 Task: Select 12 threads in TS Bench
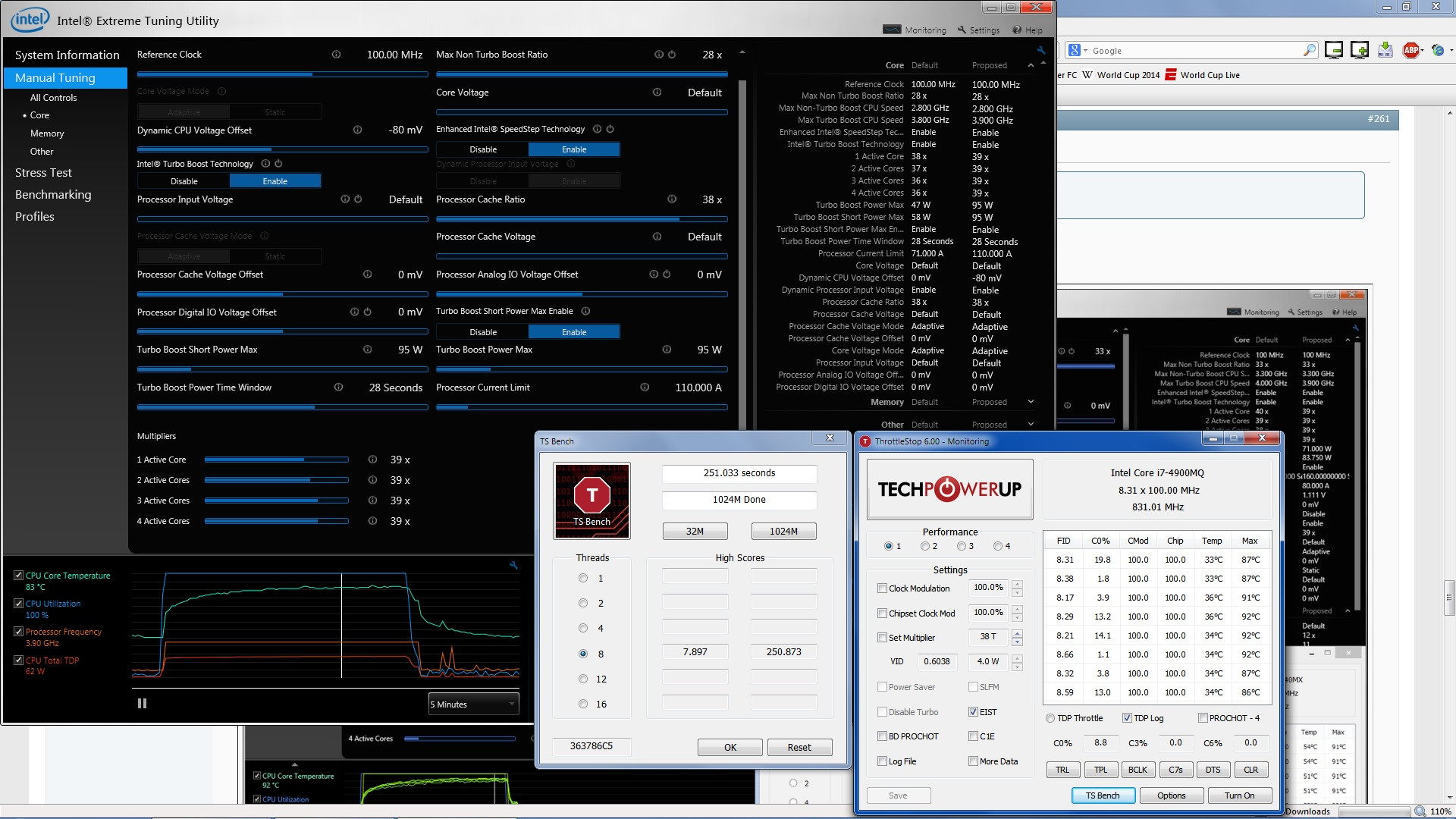pos(583,679)
